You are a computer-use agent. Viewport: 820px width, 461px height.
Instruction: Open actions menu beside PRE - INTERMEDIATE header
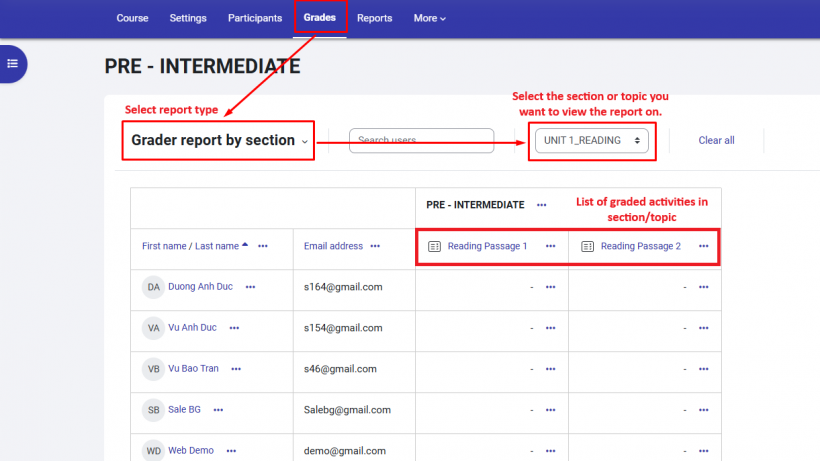click(x=542, y=205)
